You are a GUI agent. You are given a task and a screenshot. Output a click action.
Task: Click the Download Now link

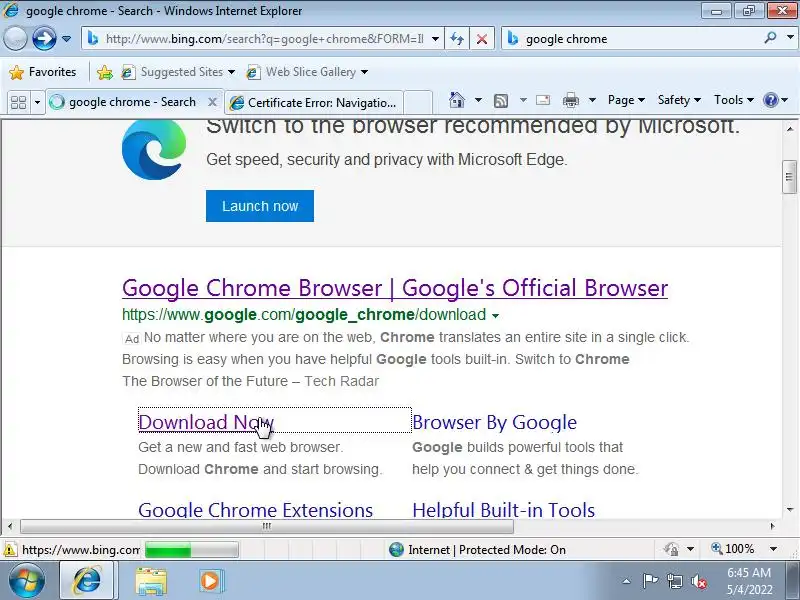(206, 422)
